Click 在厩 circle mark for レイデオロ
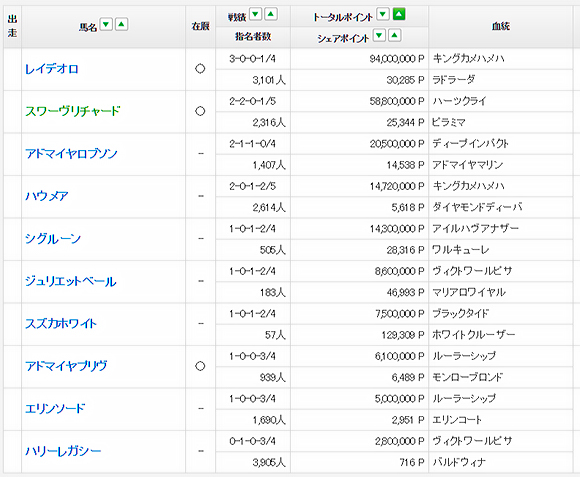 click(200, 69)
